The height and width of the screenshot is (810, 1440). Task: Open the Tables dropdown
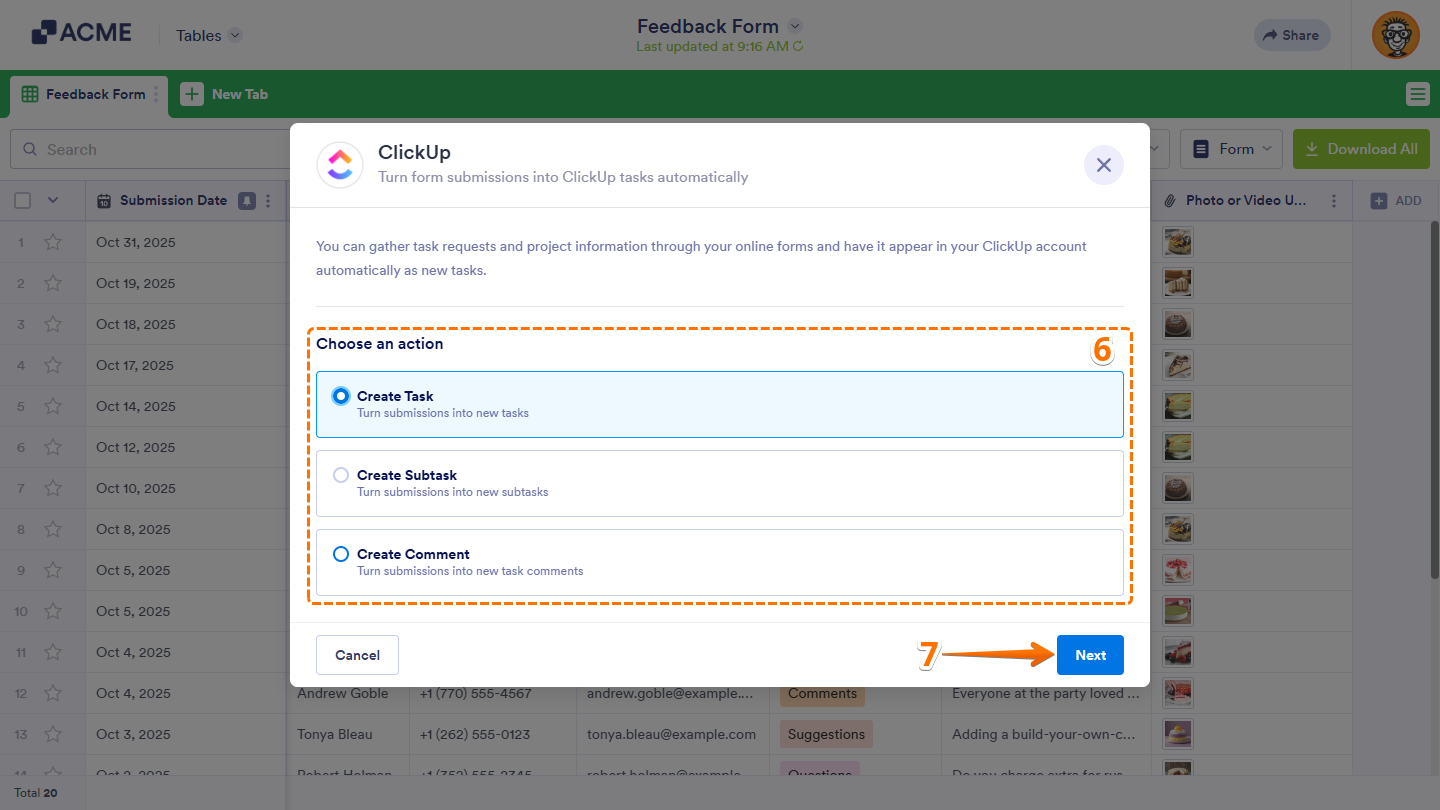207,35
